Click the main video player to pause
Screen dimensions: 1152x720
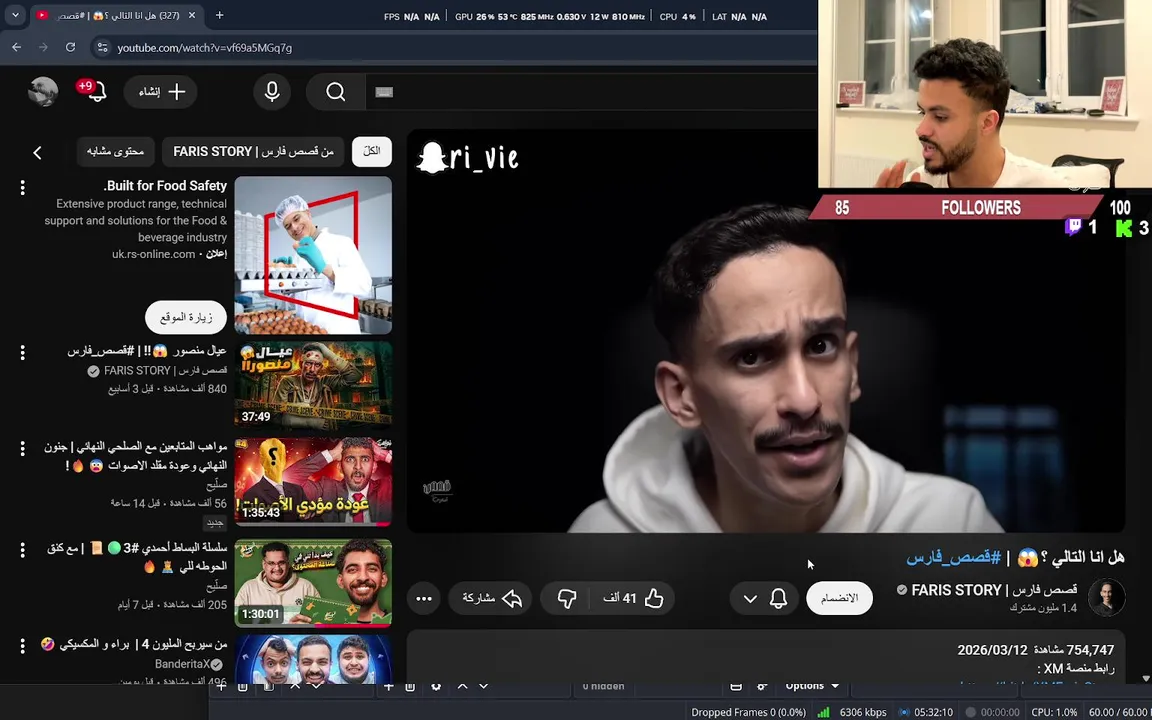(766, 331)
